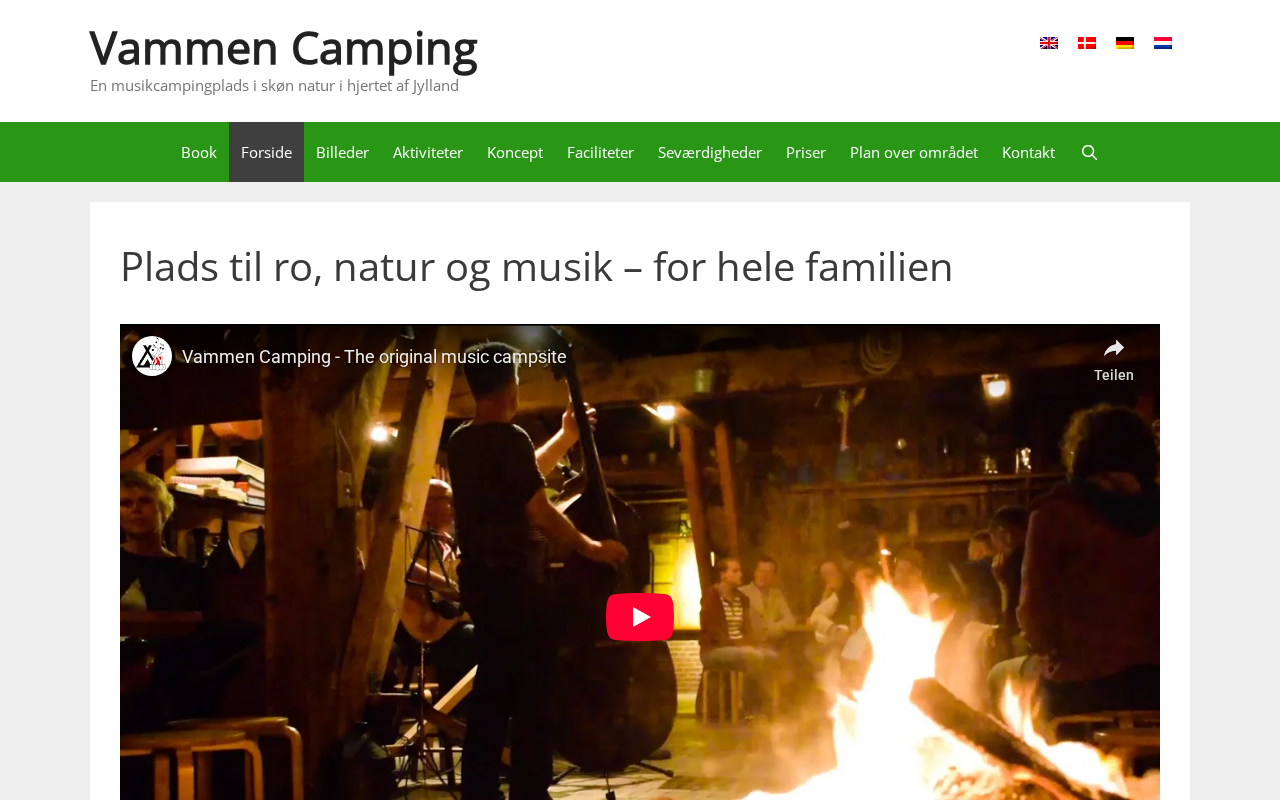Check the Priser page

click(x=806, y=152)
